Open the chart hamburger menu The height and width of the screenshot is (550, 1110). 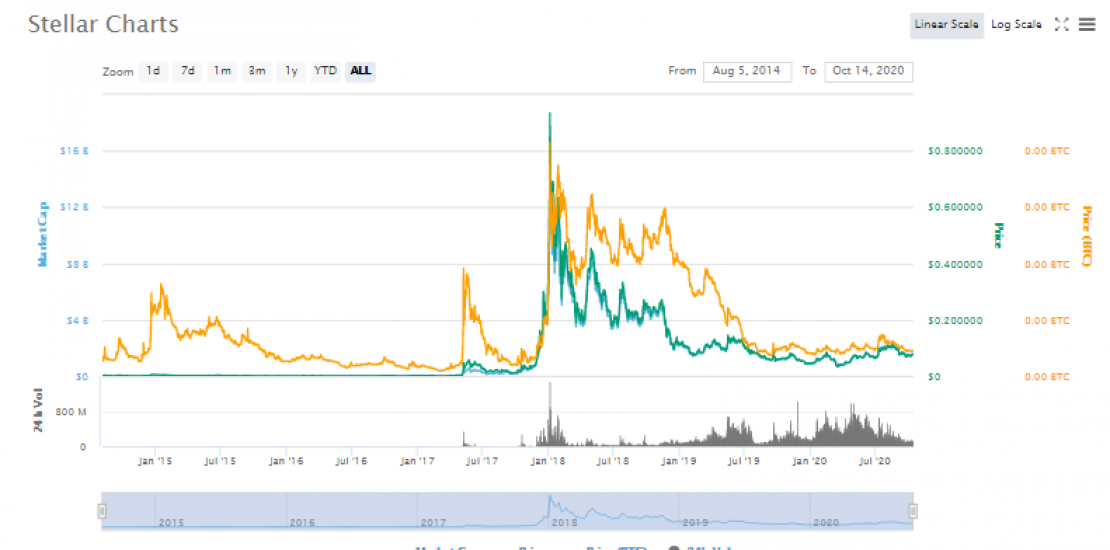1087,25
